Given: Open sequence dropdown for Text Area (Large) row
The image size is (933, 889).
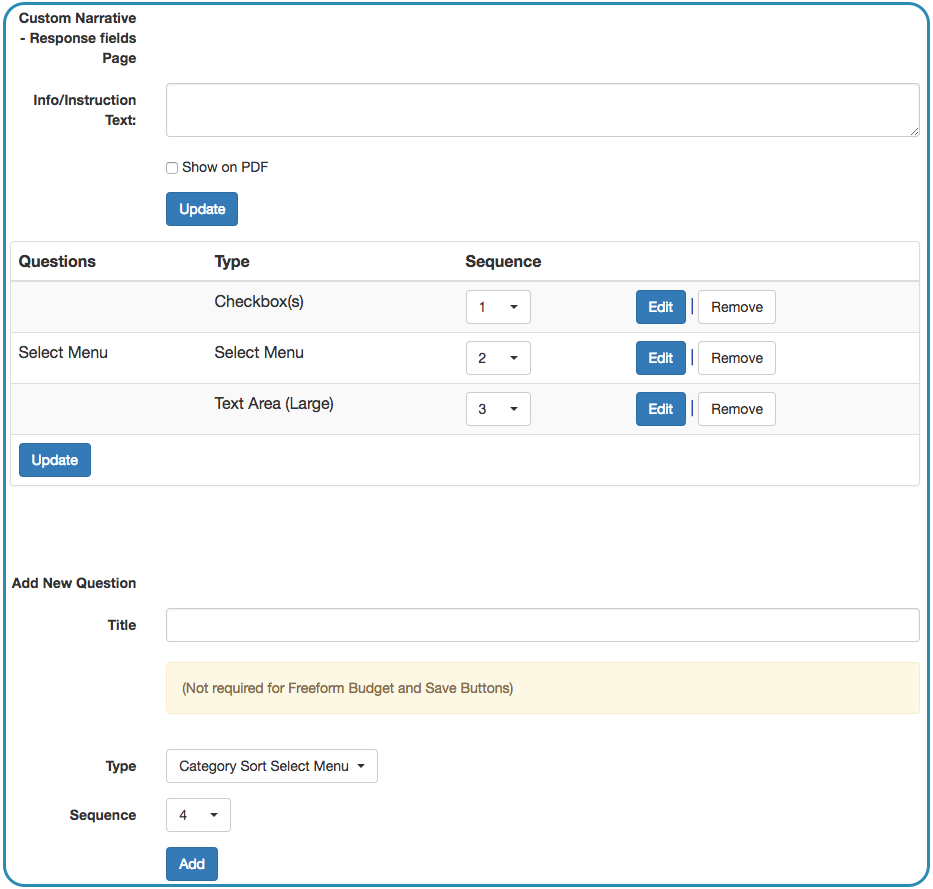Looking at the screenshot, I should point(498,409).
